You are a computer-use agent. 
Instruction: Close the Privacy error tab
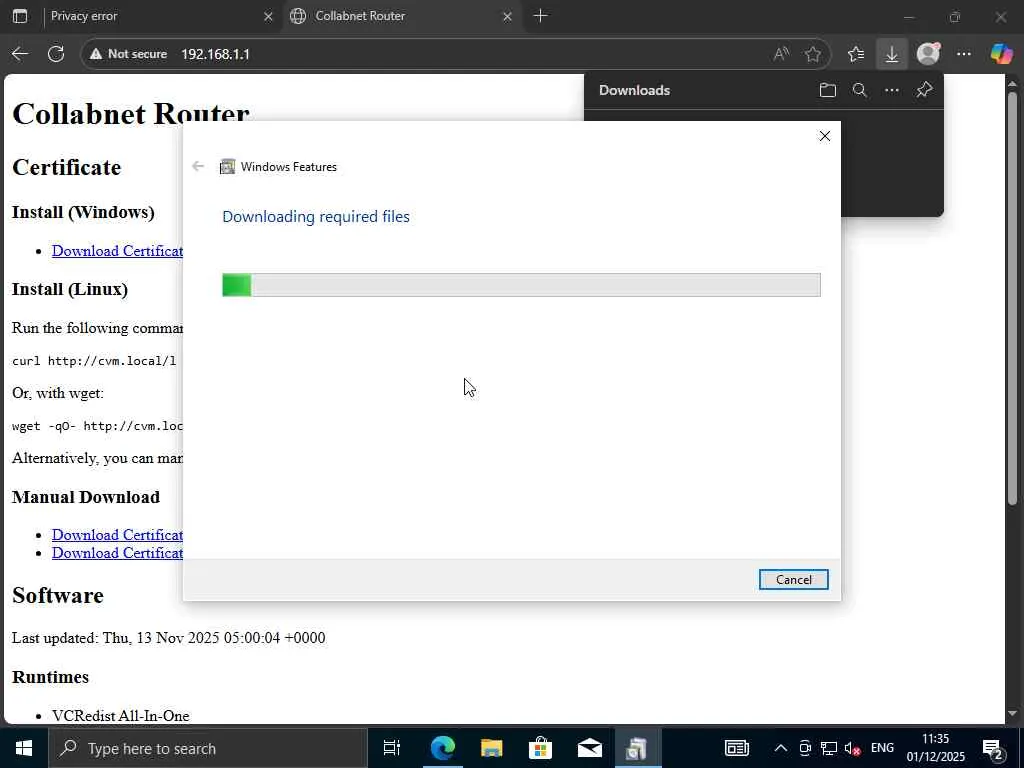(x=268, y=16)
